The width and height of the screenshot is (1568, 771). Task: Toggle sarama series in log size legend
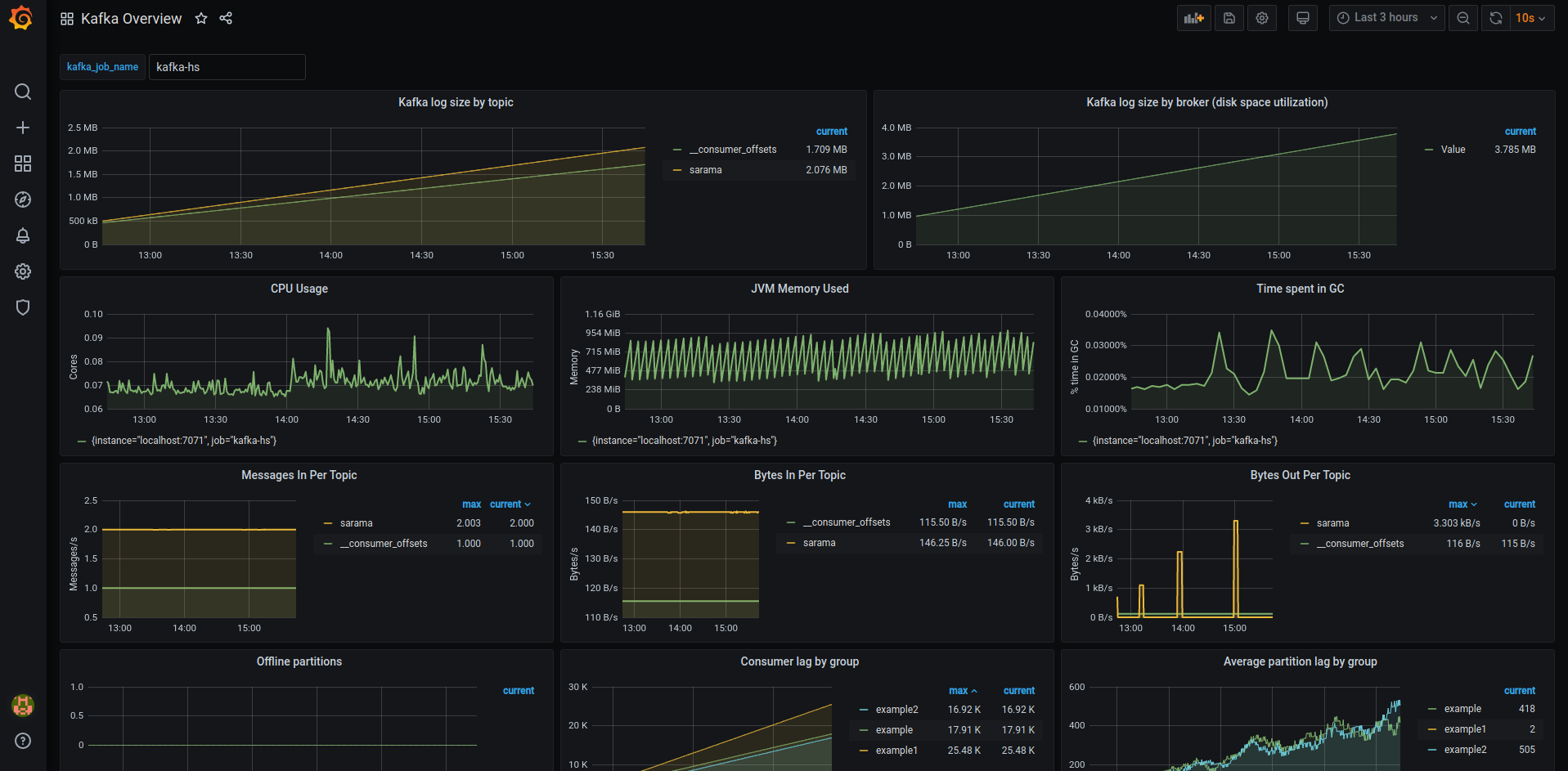706,170
